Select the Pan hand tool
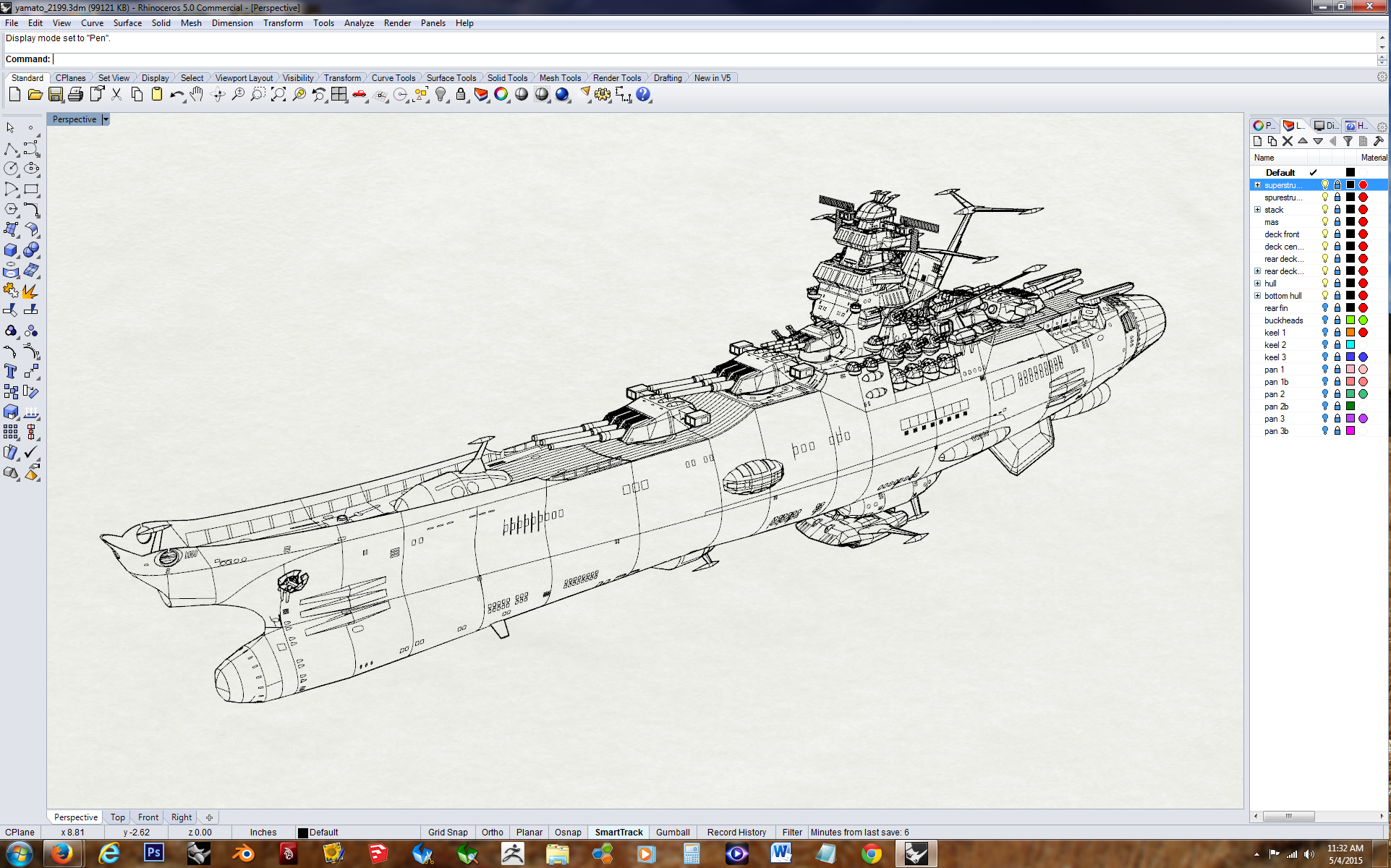The width and height of the screenshot is (1391, 868). click(x=197, y=95)
